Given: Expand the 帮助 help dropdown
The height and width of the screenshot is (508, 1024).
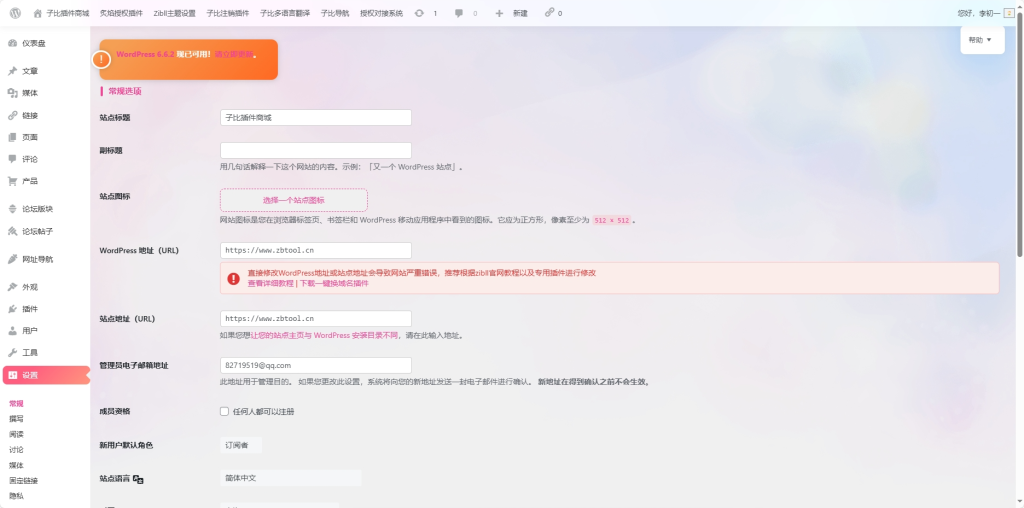Looking at the screenshot, I should [x=981, y=40].
